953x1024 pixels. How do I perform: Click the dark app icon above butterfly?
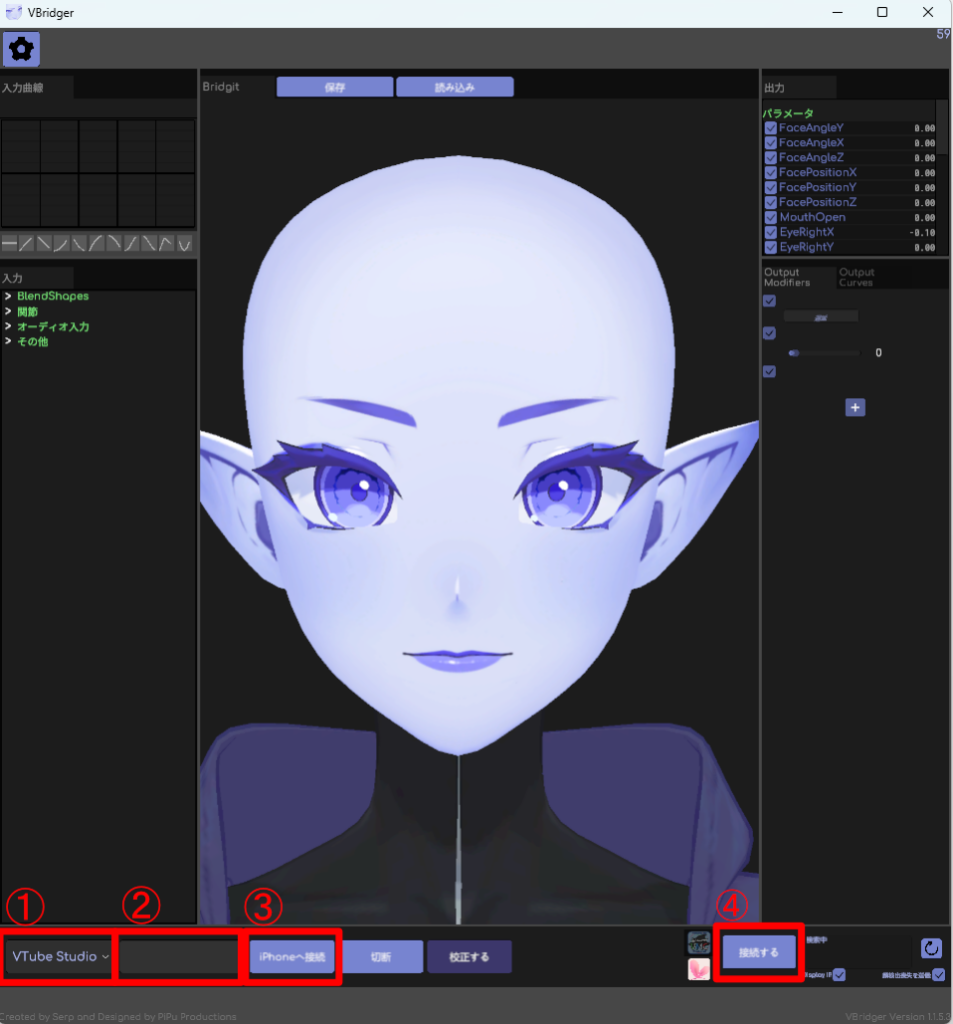click(x=698, y=942)
